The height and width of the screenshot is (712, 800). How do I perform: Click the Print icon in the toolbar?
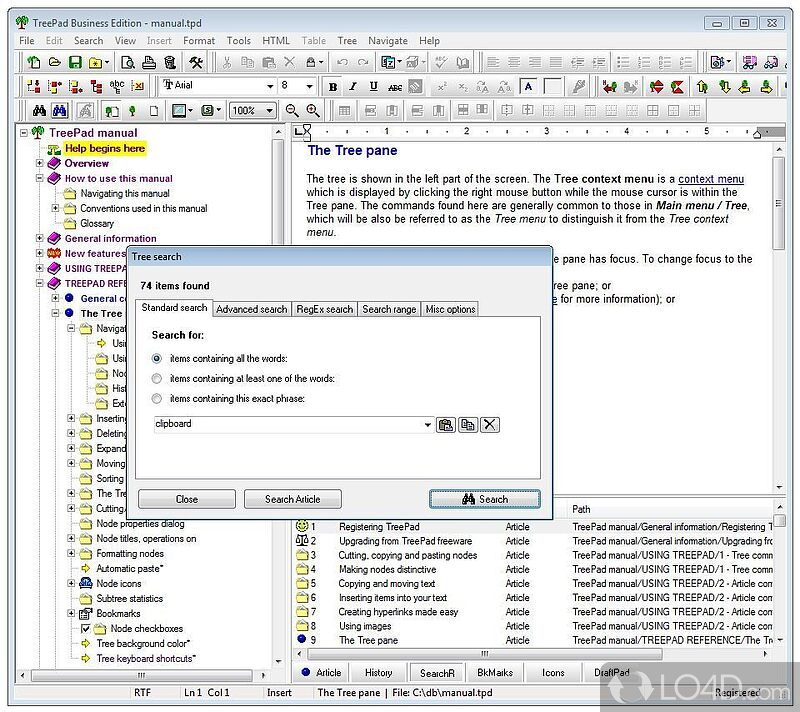[148, 62]
